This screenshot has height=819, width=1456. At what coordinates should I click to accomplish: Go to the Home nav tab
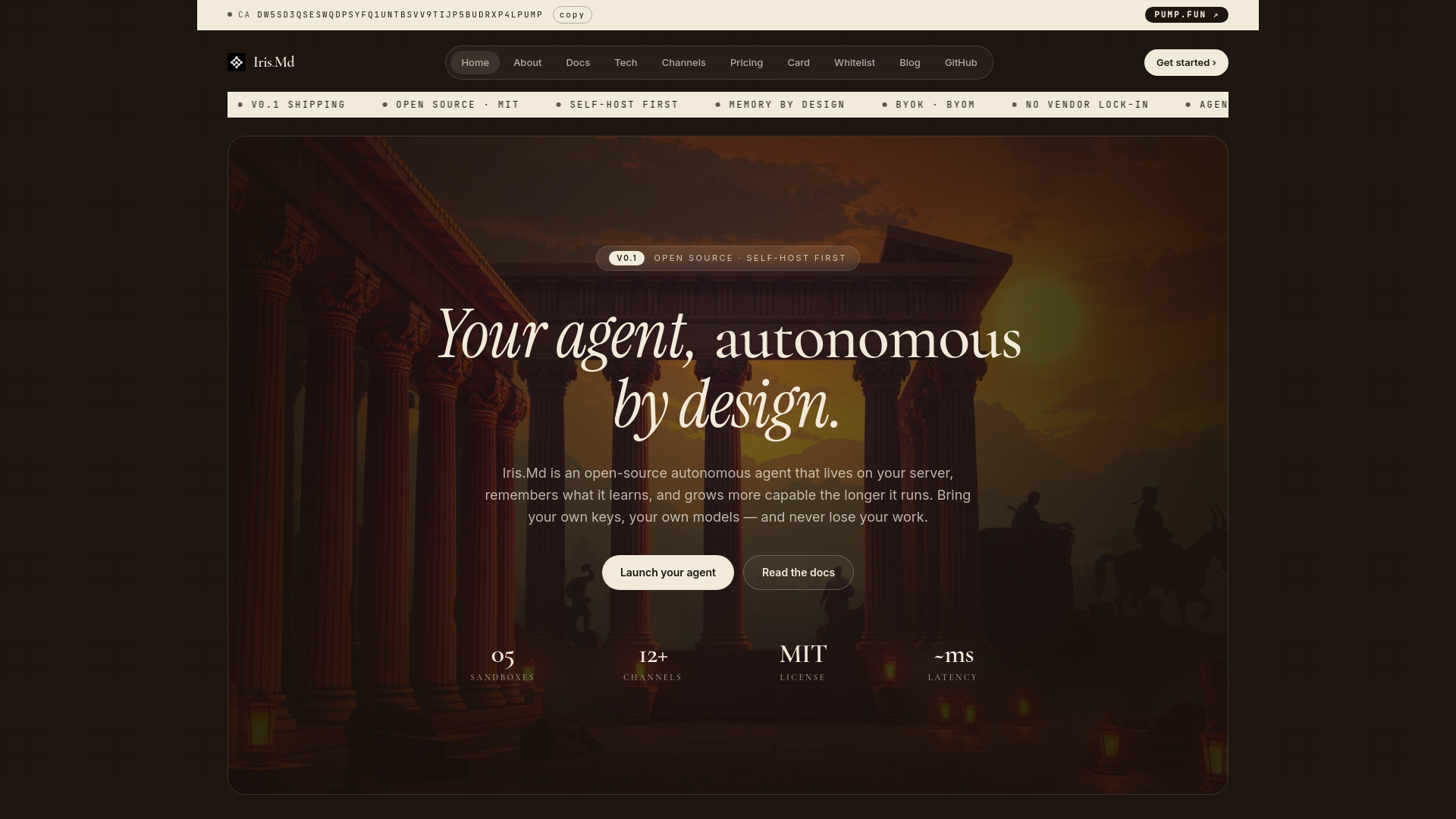(475, 63)
